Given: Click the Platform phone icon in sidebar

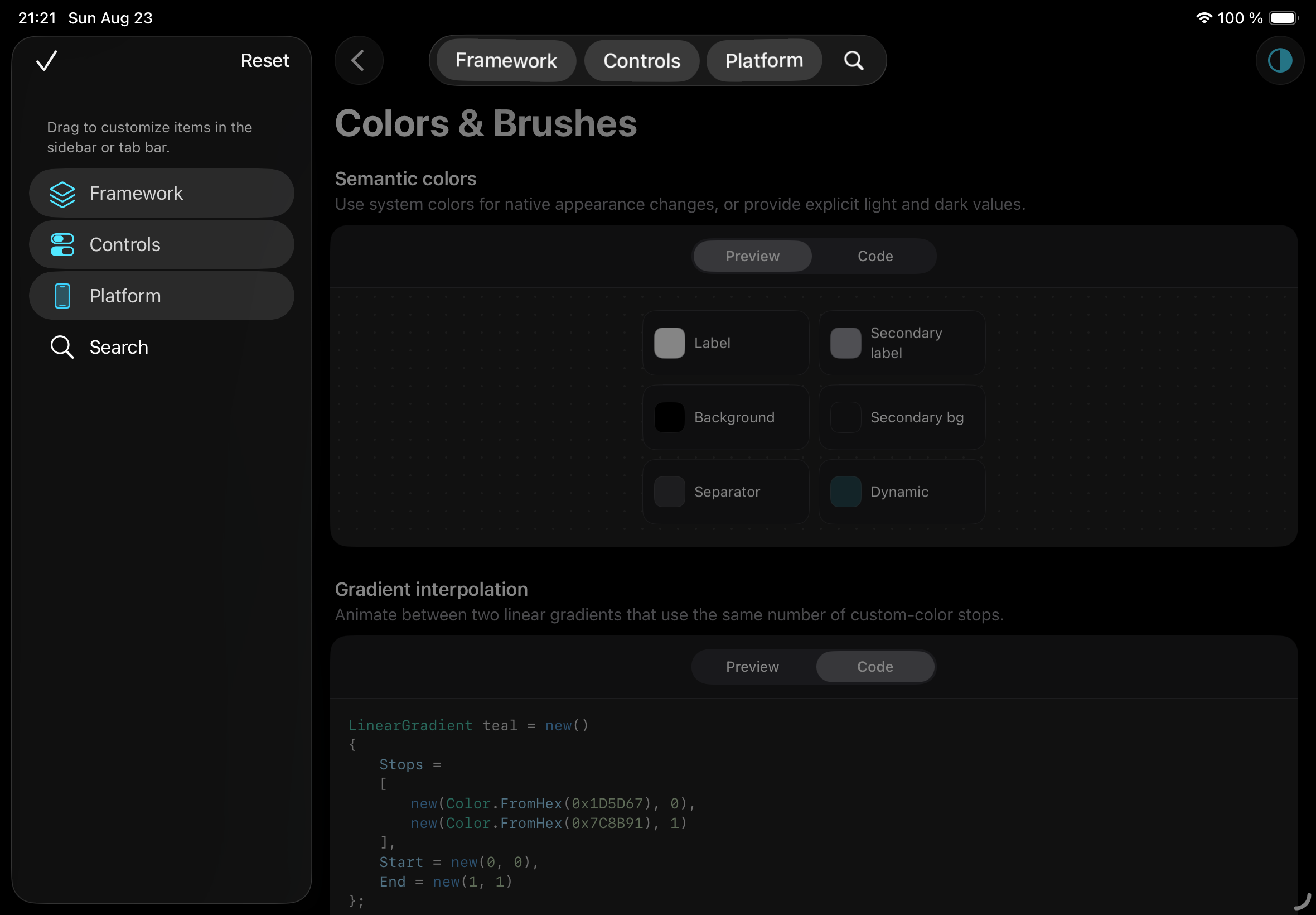Looking at the screenshot, I should click(x=62, y=296).
